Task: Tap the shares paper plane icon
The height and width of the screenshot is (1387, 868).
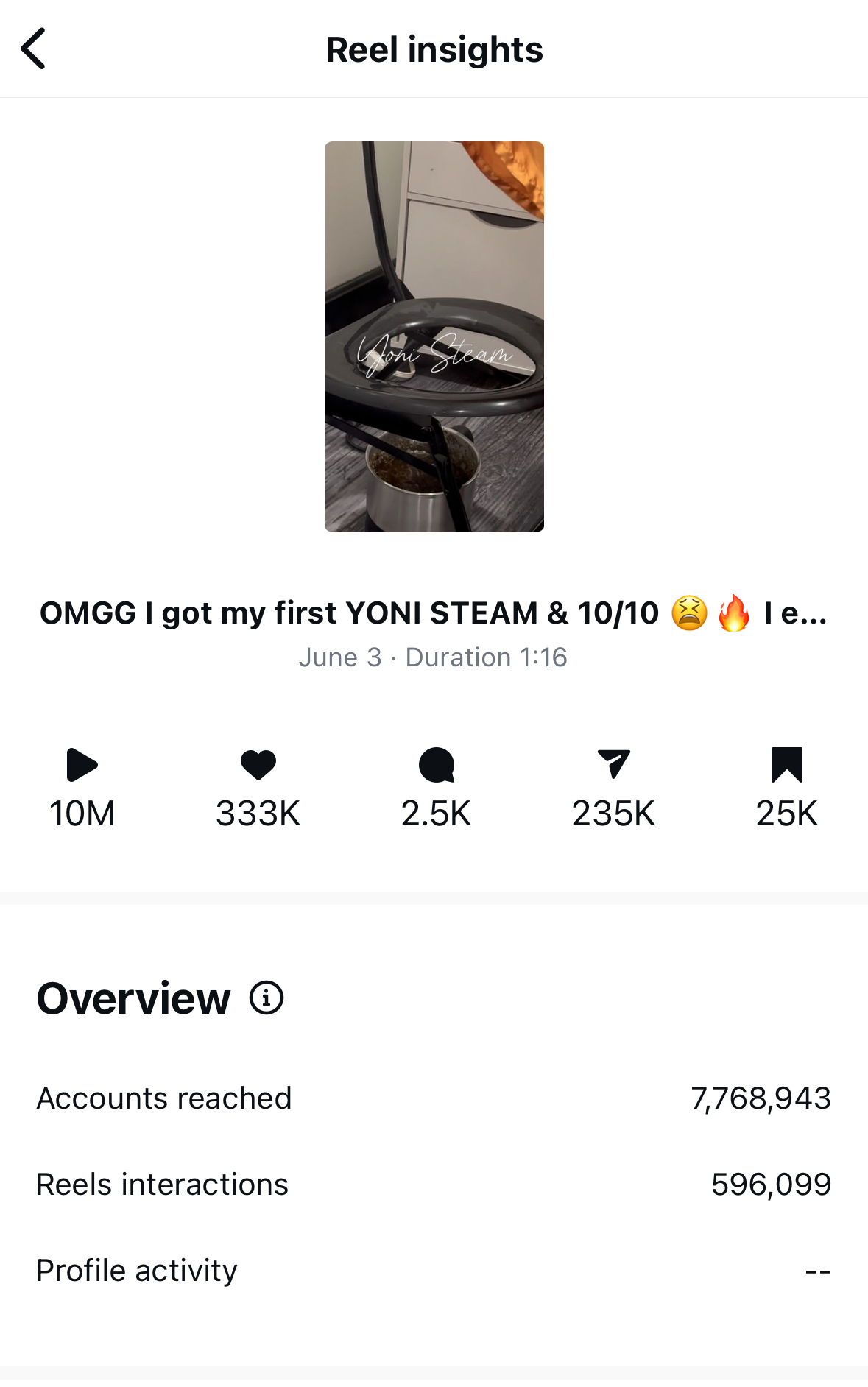Action: point(613,764)
